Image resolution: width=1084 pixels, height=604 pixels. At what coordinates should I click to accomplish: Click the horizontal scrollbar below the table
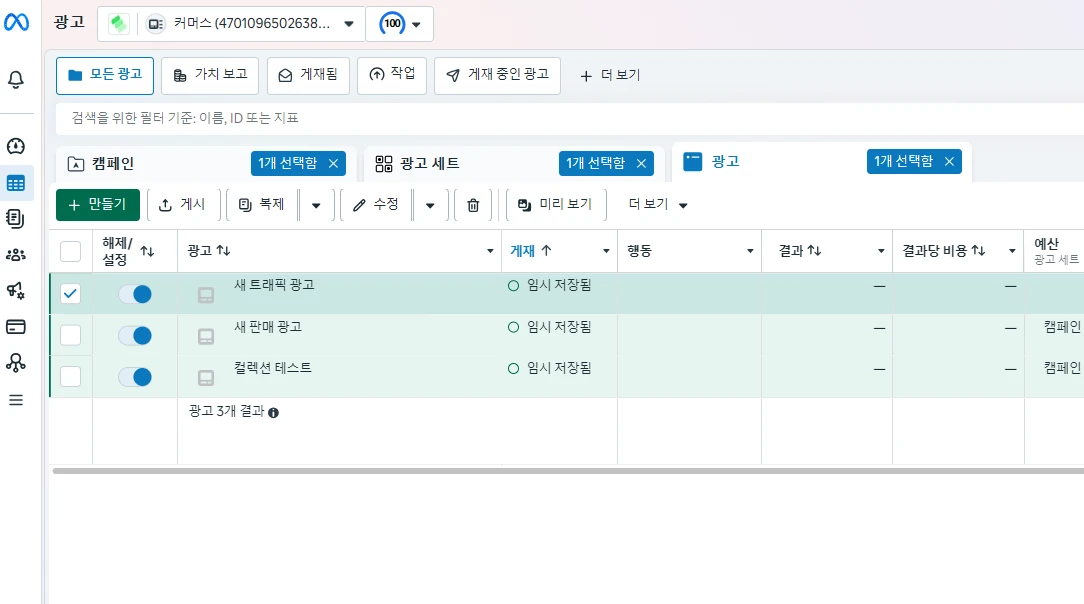point(560,470)
